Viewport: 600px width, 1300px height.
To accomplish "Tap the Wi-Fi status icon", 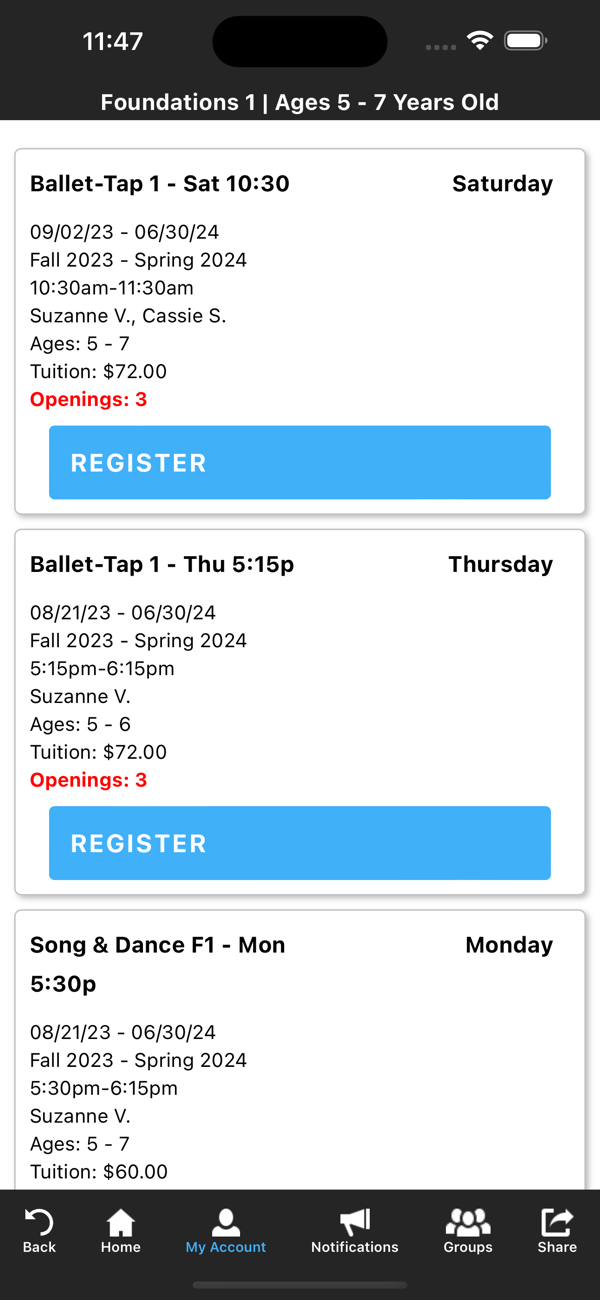I will [480, 41].
